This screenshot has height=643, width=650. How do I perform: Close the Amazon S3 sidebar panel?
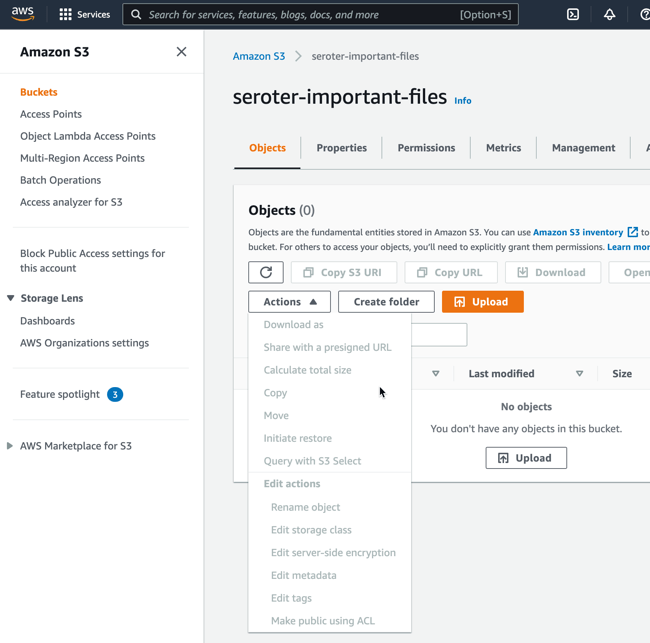[x=181, y=52]
